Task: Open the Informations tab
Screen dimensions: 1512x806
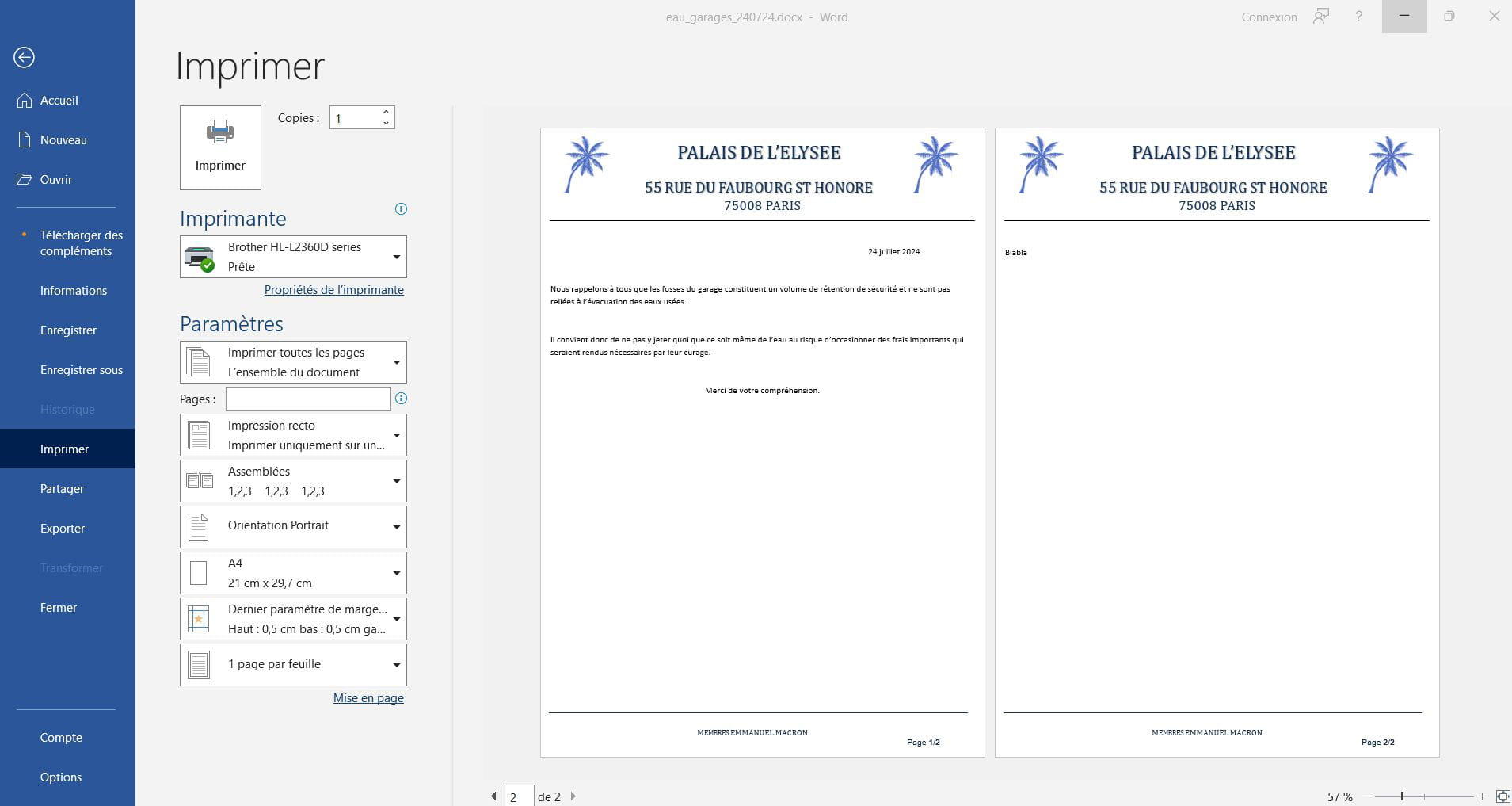Action: pos(67,291)
